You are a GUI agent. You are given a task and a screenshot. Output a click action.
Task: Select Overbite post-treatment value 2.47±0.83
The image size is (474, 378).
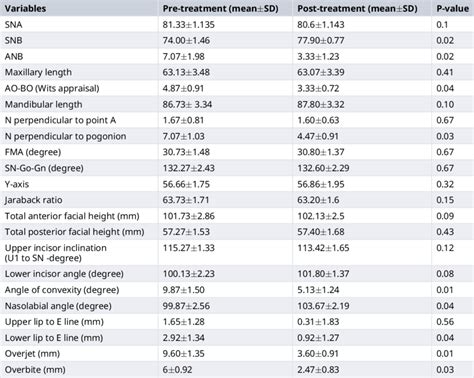coord(318,369)
